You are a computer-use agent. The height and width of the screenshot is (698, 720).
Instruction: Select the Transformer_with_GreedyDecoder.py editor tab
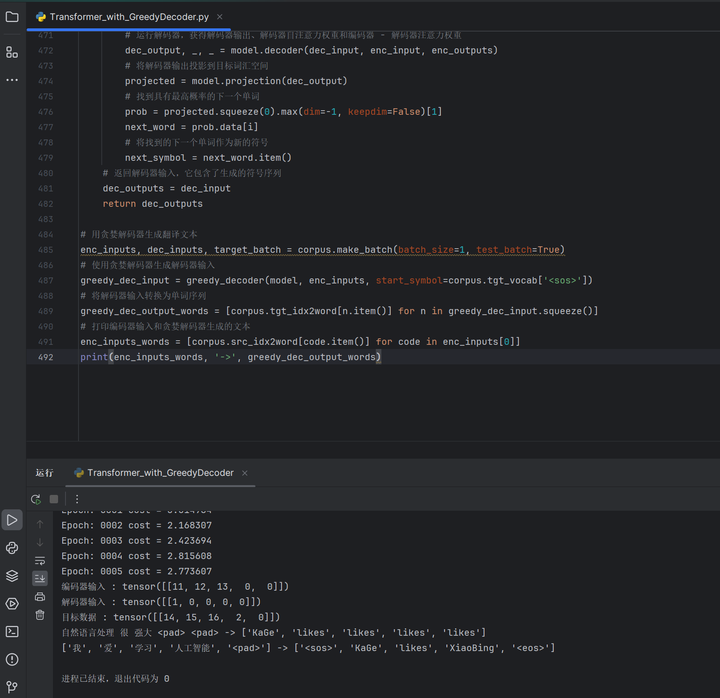tap(129, 17)
